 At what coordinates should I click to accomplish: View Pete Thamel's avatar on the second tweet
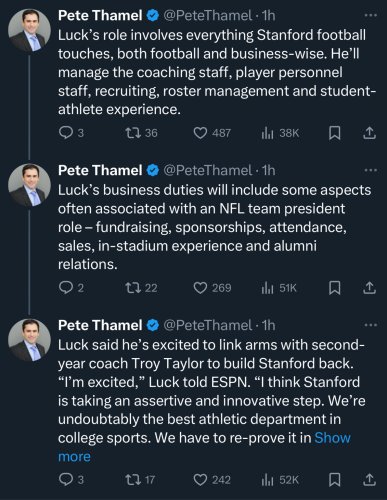click(29, 185)
